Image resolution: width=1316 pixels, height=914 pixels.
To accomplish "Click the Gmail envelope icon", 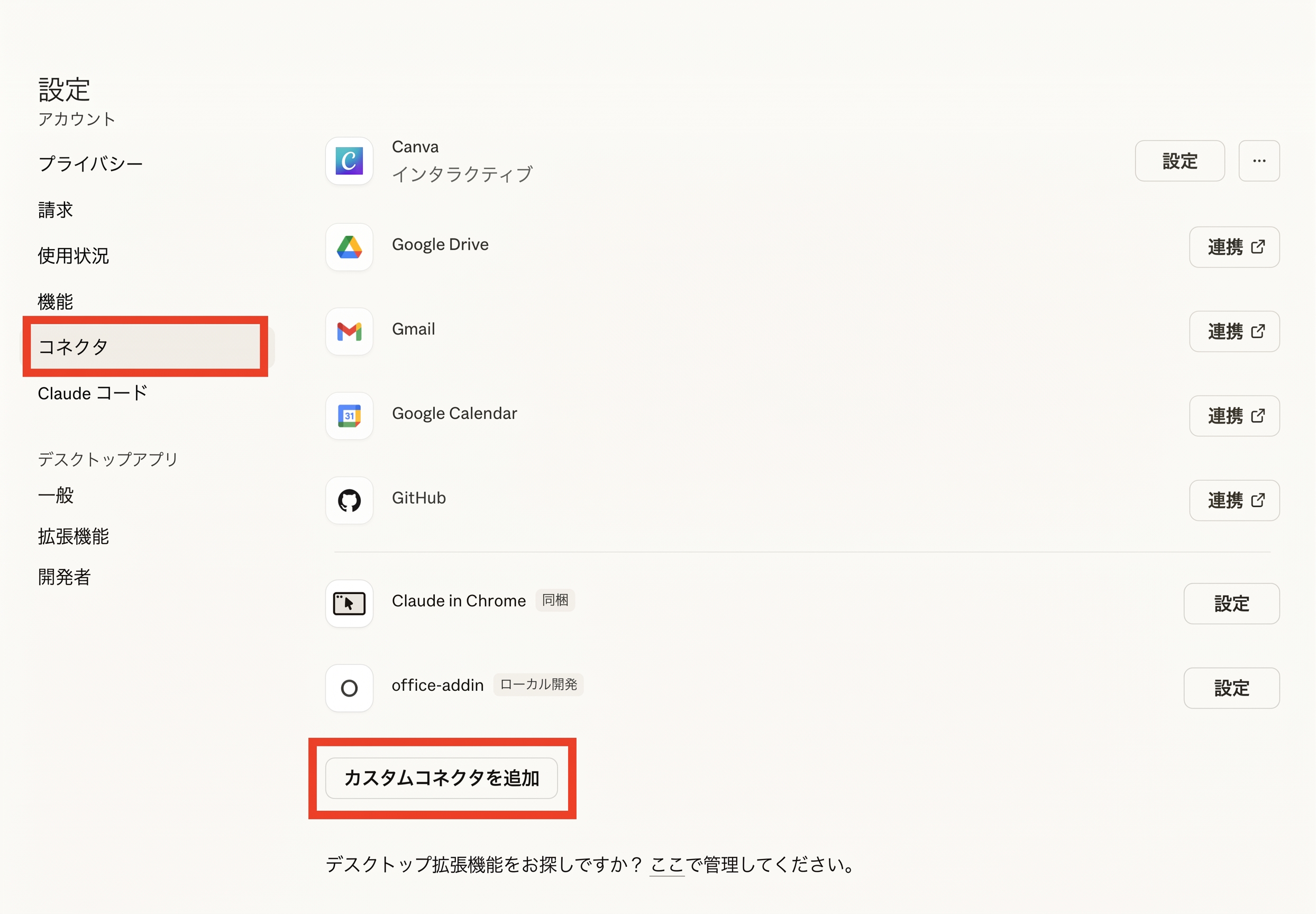I will pos(349,332).
